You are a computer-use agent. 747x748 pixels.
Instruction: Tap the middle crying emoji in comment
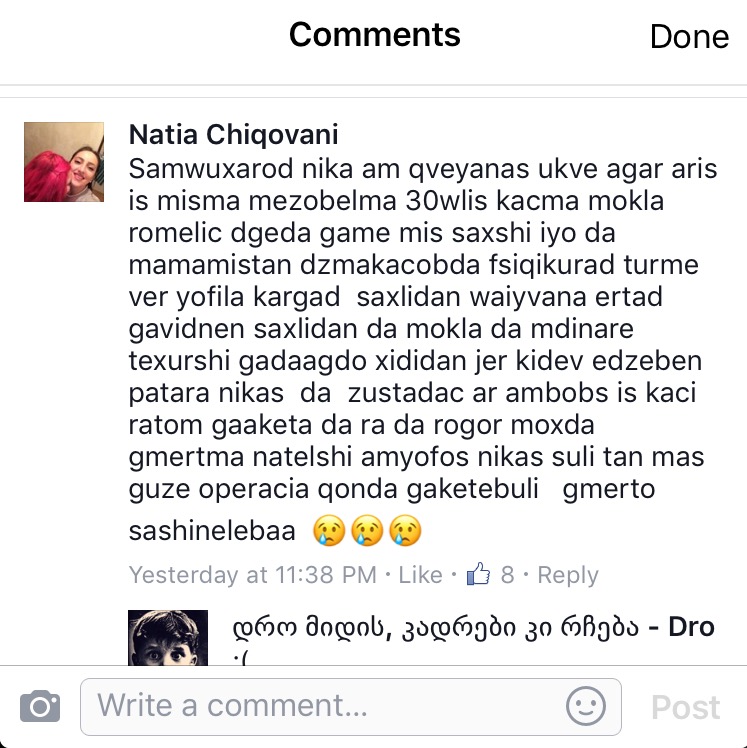(367, 530)
